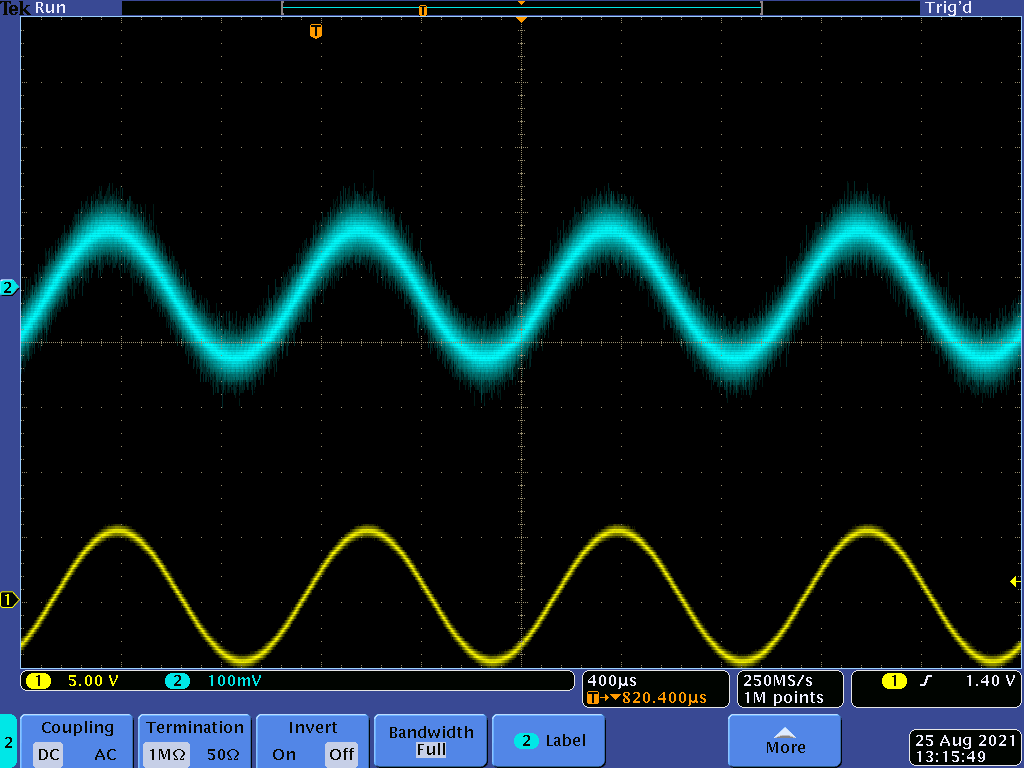The image size is (1024, 768).
Task: Turn Invert Off
Action: pos(342,754)
